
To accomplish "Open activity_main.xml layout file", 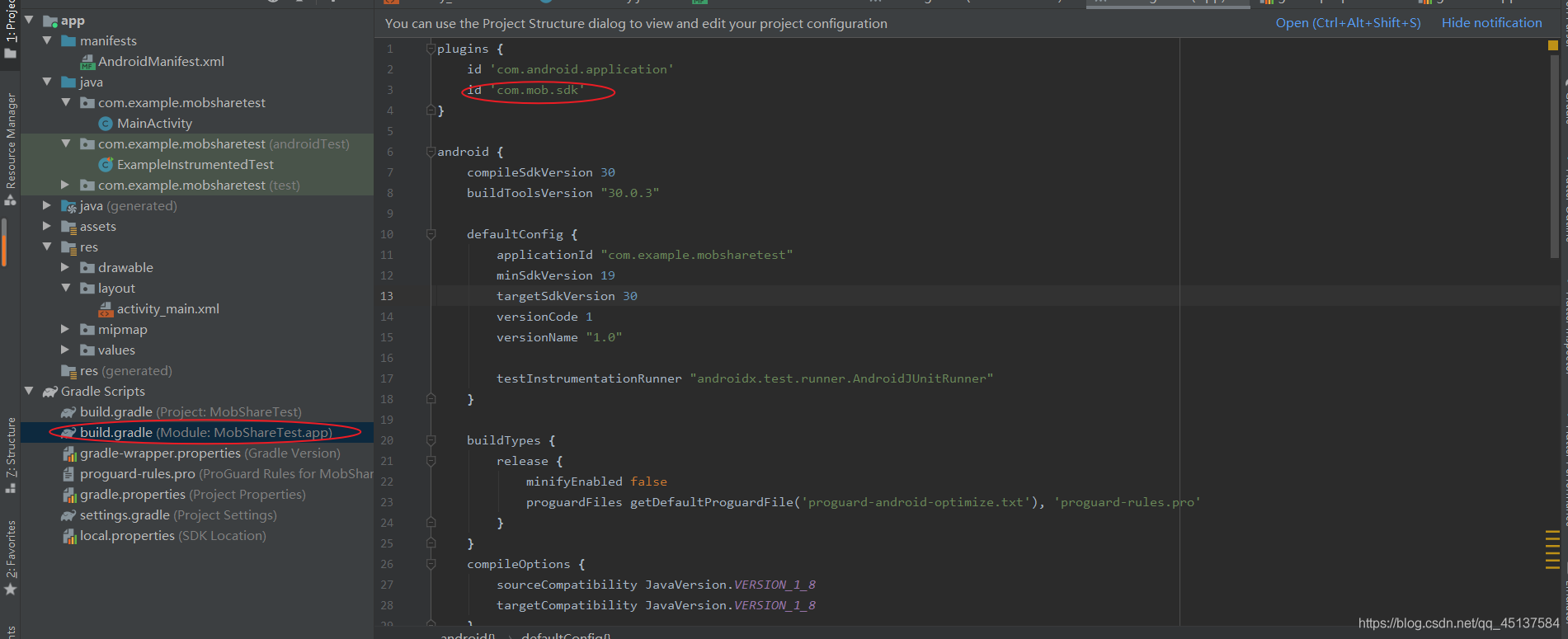I will pyautogui.click(x=168, y=308).
